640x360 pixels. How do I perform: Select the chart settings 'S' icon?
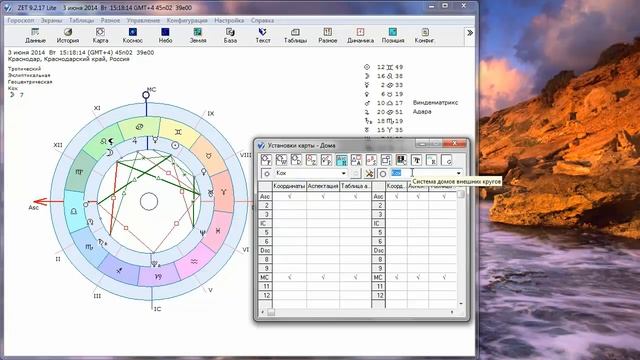371,160
